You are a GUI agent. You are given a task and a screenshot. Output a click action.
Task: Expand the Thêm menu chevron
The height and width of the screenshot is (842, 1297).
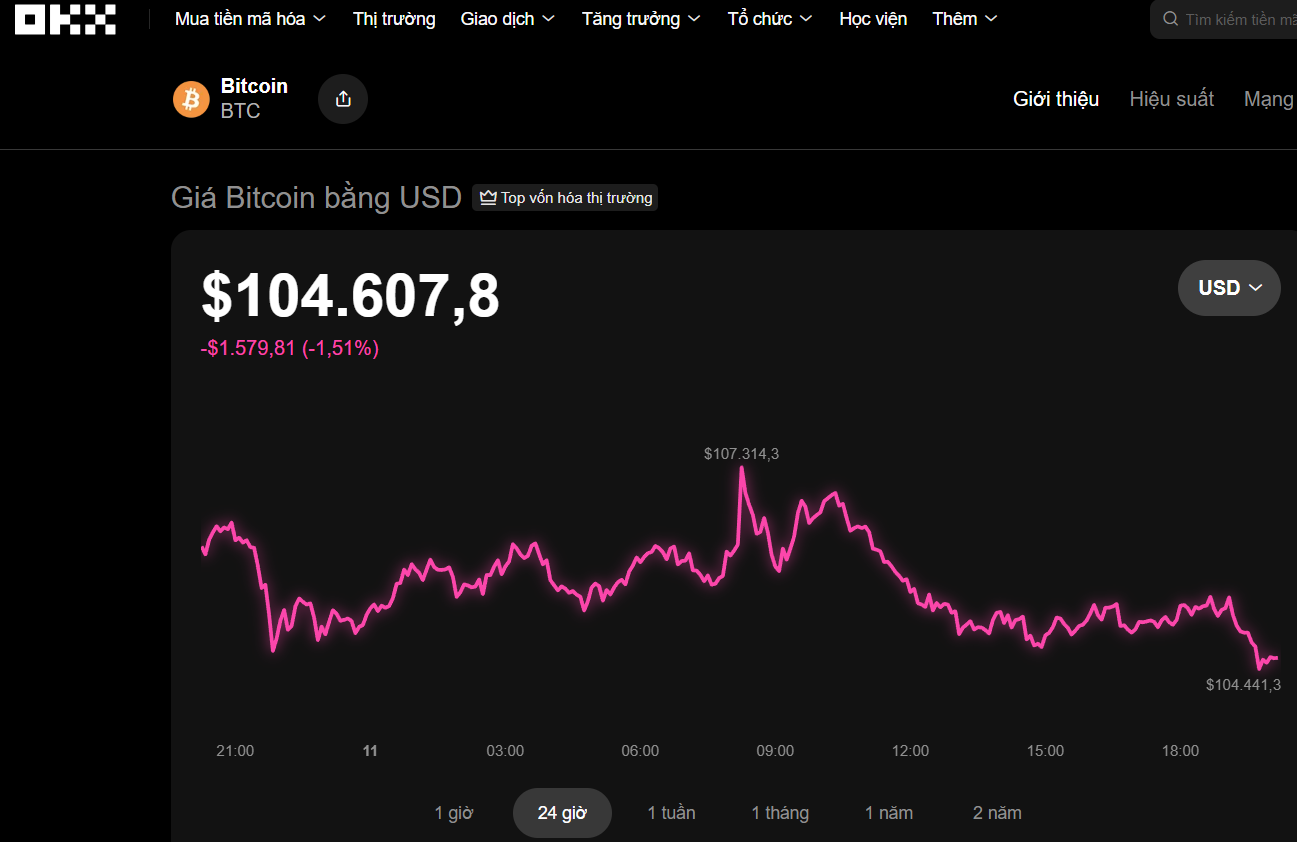(x=990, y=18)
